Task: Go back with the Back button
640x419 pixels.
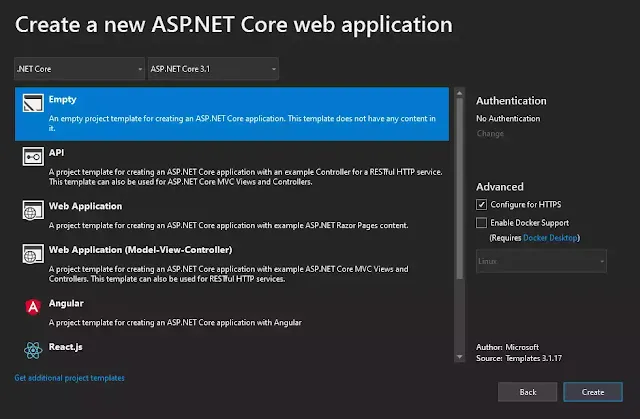Action: coord(527,392)
